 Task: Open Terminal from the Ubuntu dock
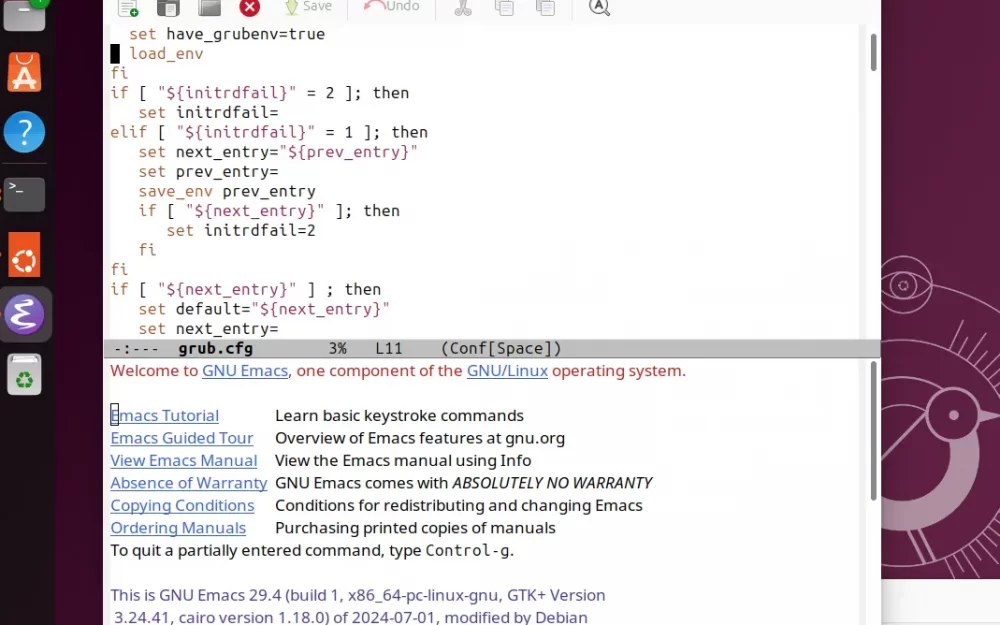pos(24,192)
